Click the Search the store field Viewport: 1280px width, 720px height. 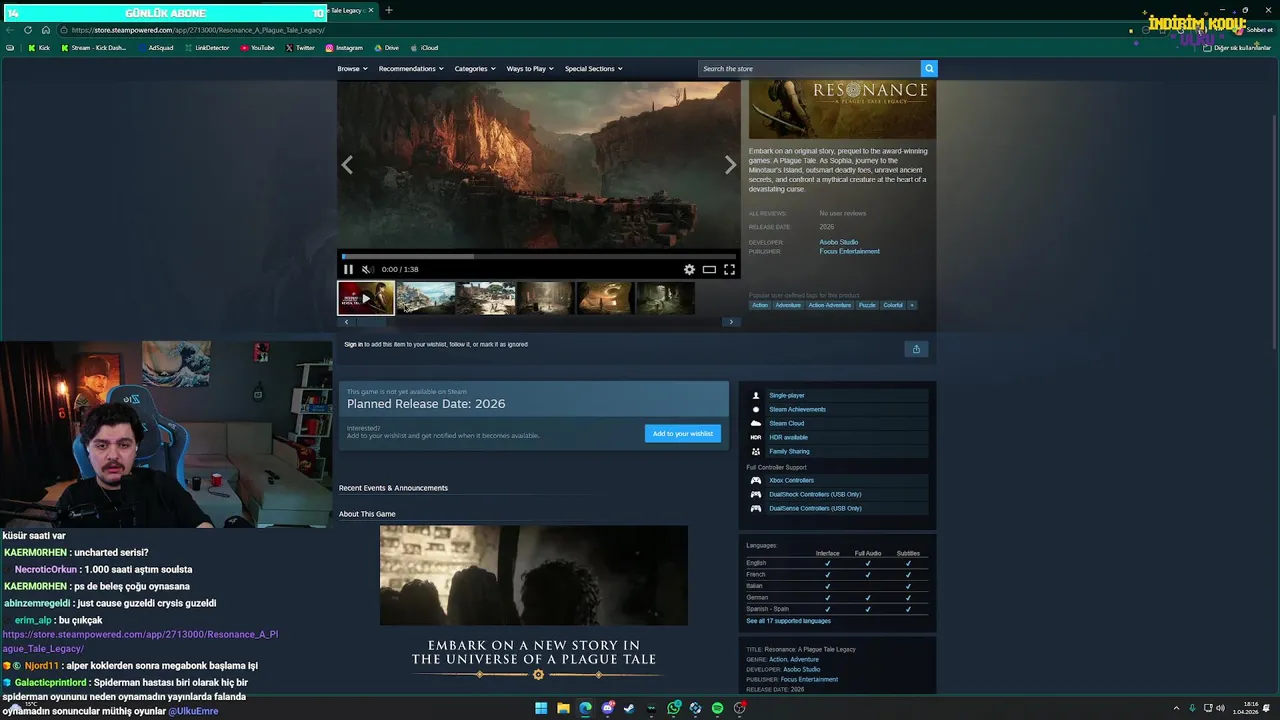809,68
